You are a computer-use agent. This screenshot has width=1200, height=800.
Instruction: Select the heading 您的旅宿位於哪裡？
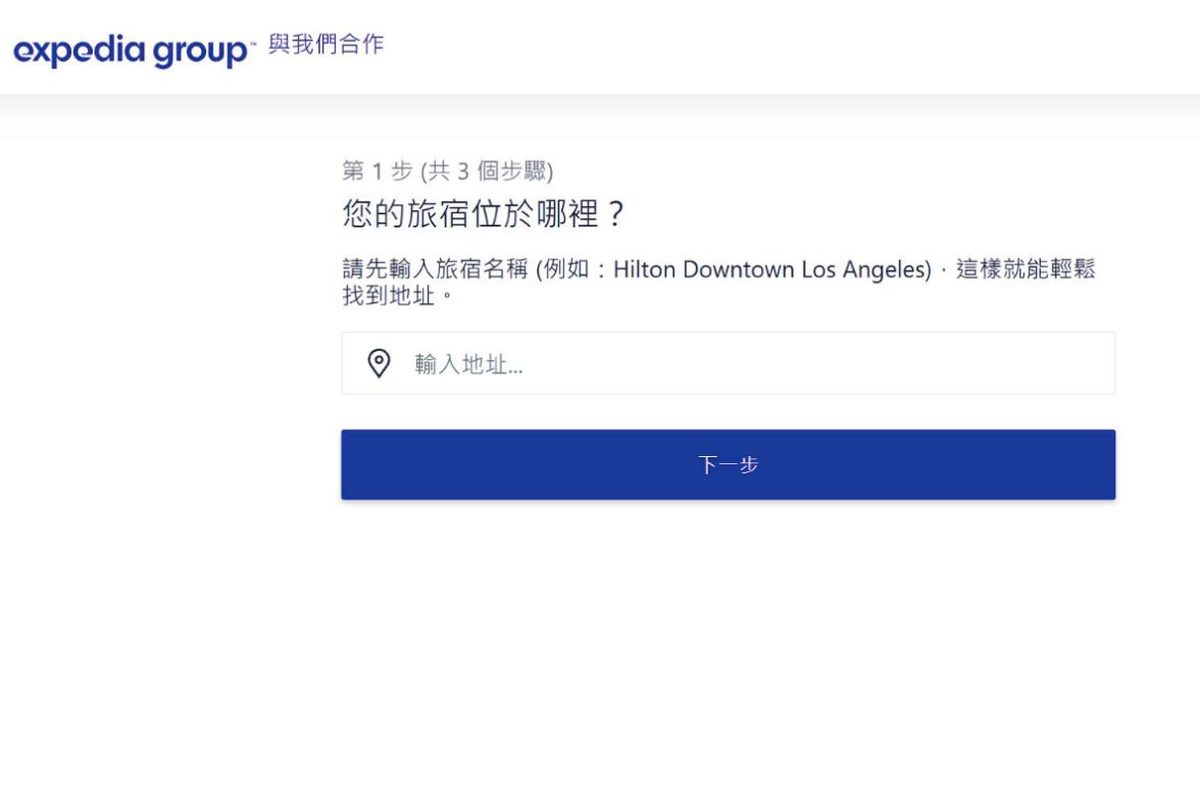pos(483,214)
